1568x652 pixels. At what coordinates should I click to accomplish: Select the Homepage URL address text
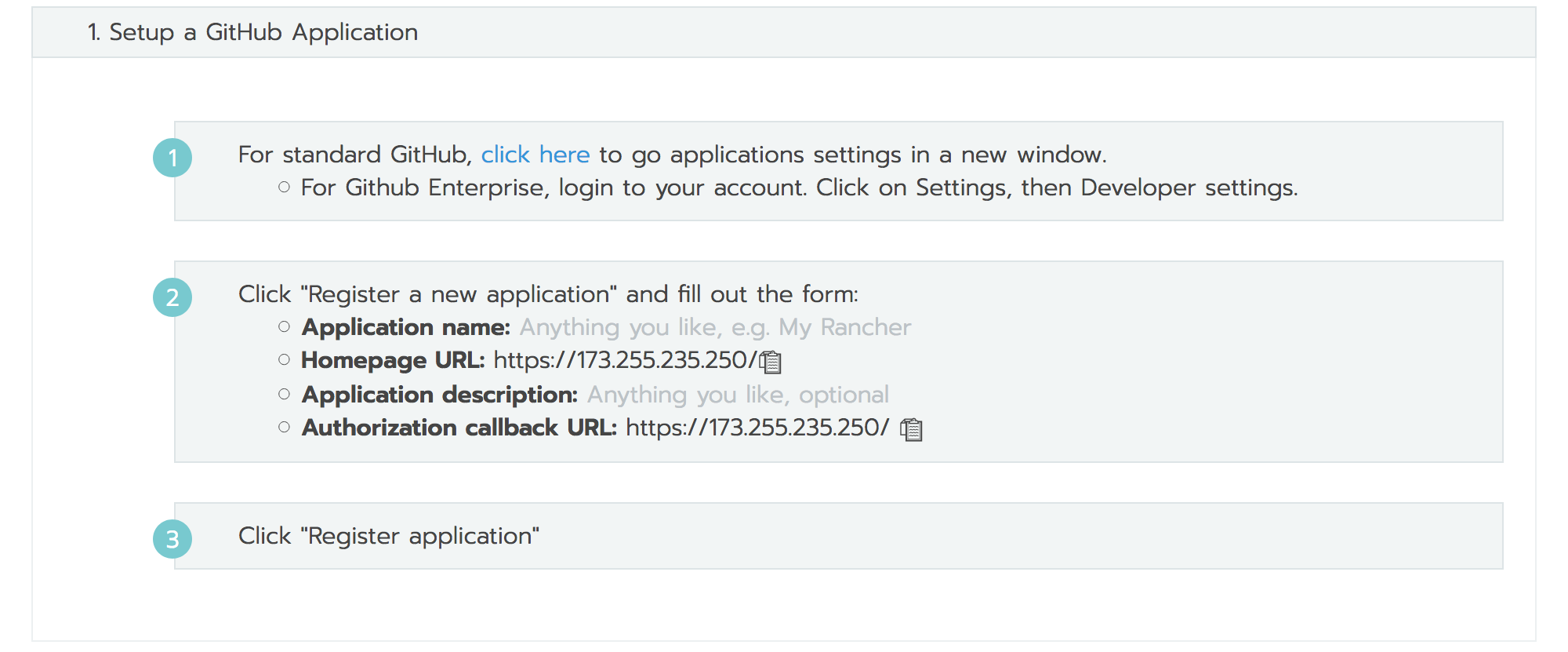(x=626, y=360)
